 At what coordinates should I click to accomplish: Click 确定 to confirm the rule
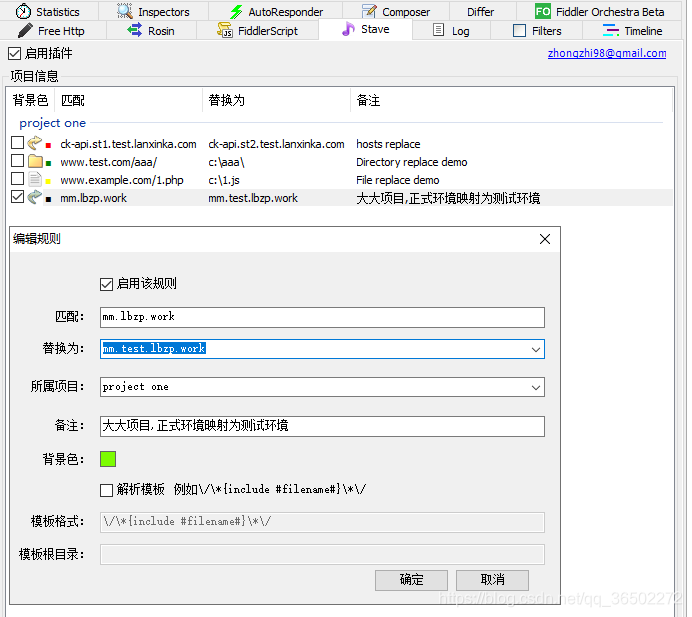click(x=411, y=580)
